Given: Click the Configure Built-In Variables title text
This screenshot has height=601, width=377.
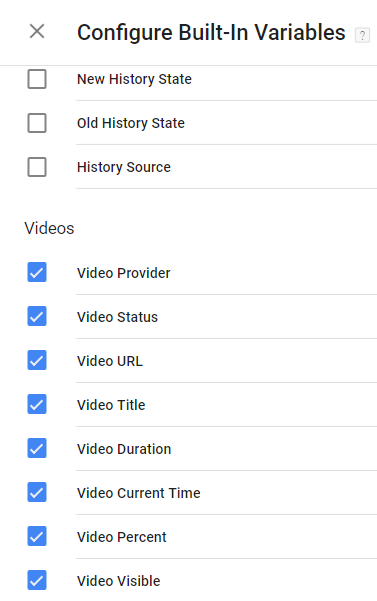Looking at the screenshot, I should tap(211, 33).
